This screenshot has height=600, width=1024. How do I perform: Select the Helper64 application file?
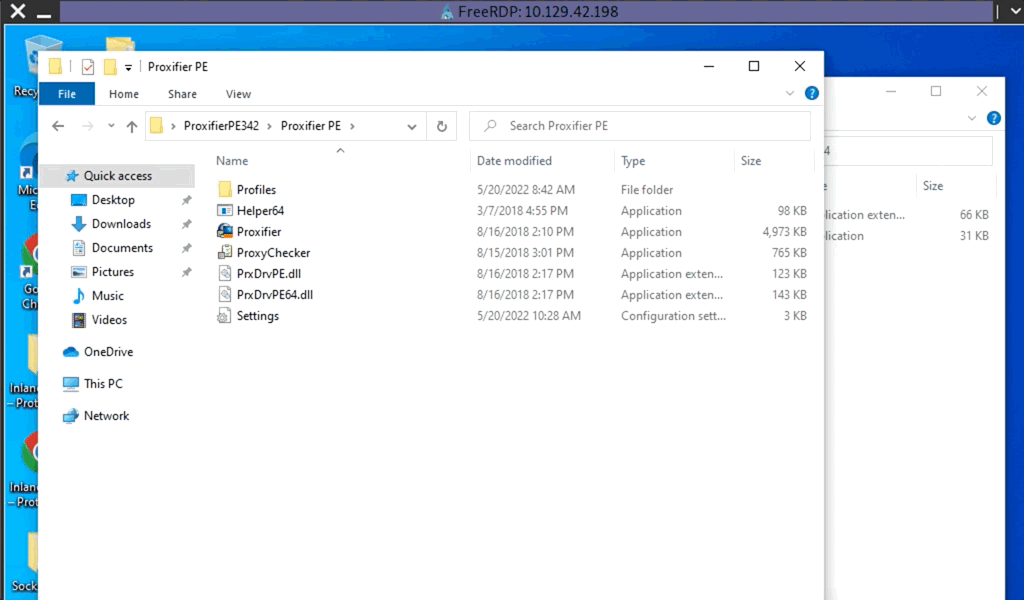tap(260, 211)
